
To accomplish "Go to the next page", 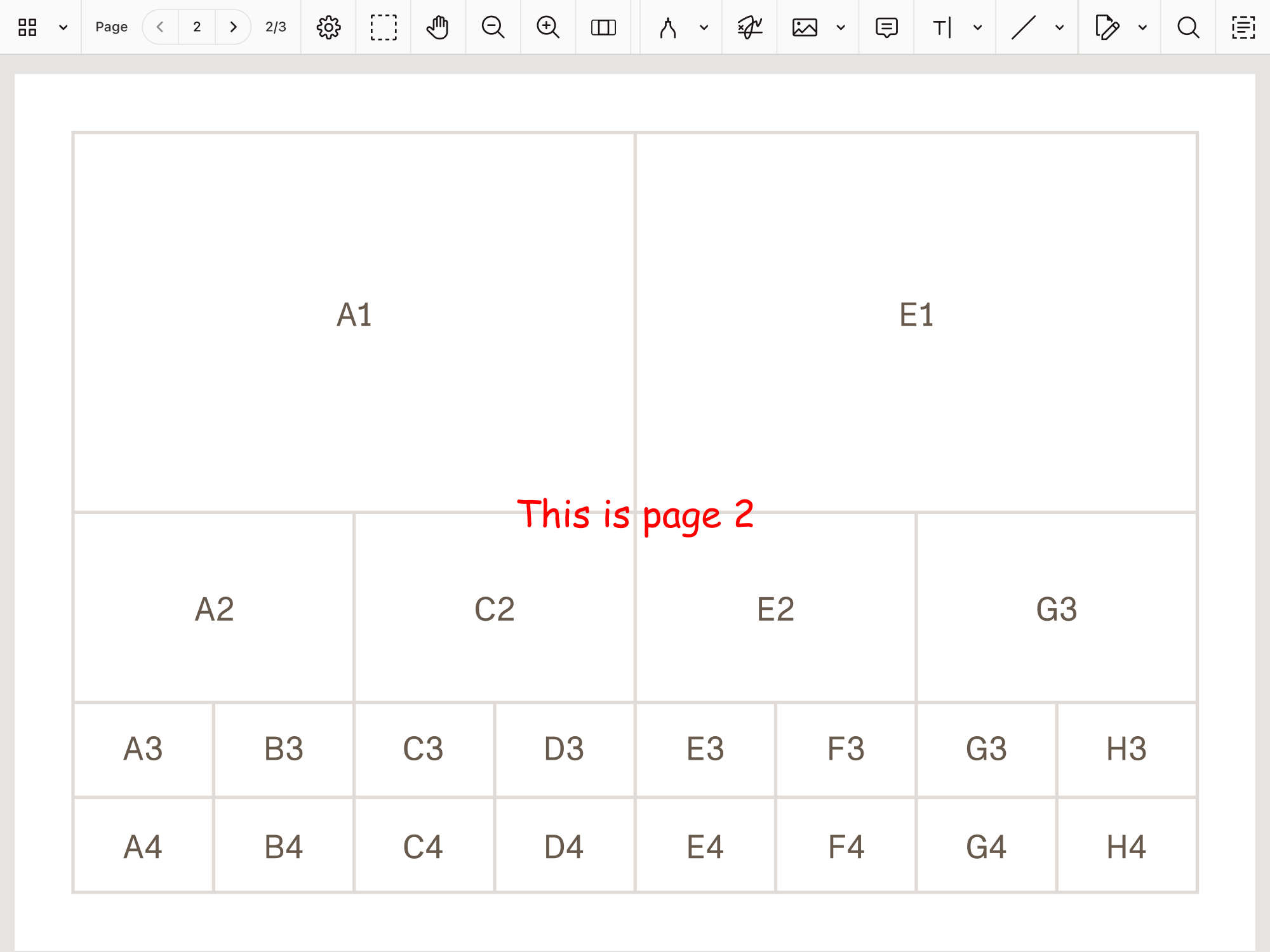I will click(x=233, y=27).
